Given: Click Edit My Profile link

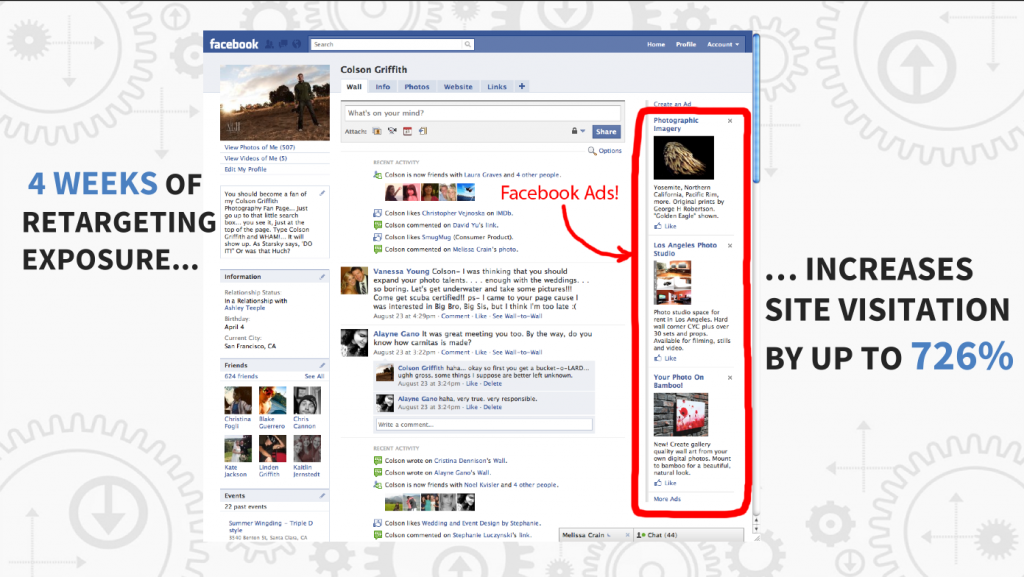Looking at the screenshot, I should [246, 169].
